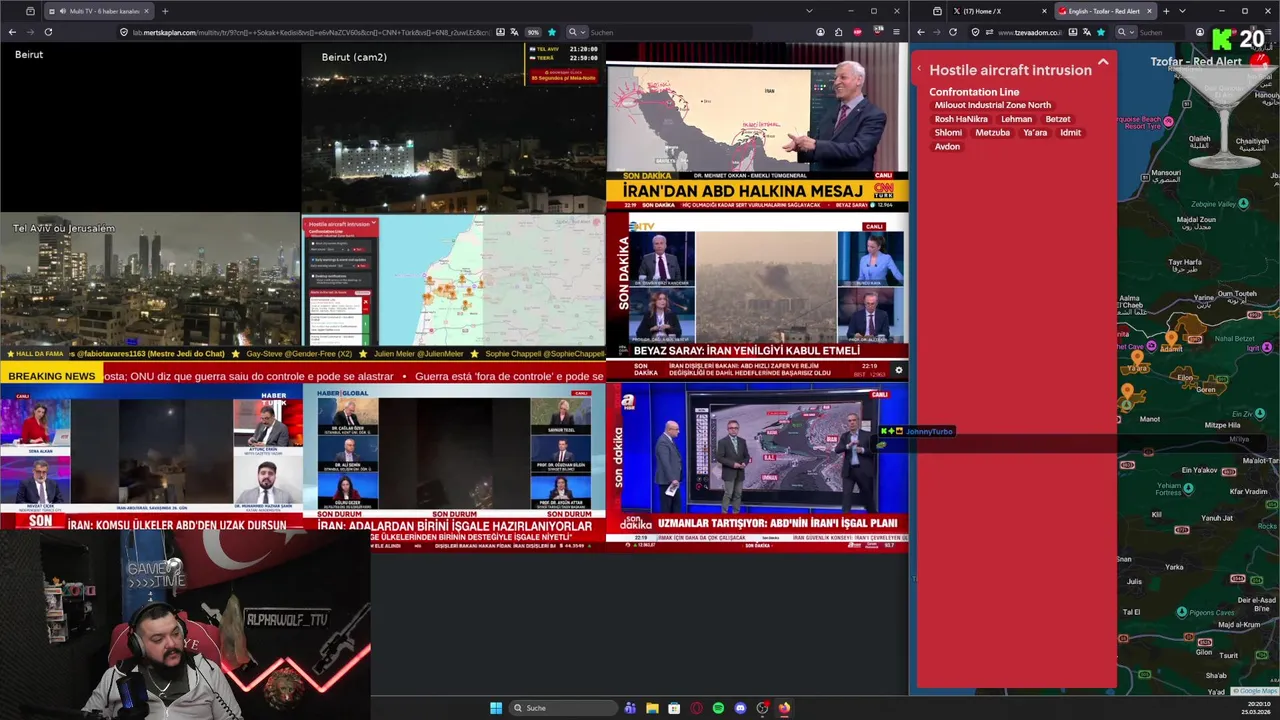Open a new tab in the Multi TV window
The image size is (1280, 720).
[165, 11]
